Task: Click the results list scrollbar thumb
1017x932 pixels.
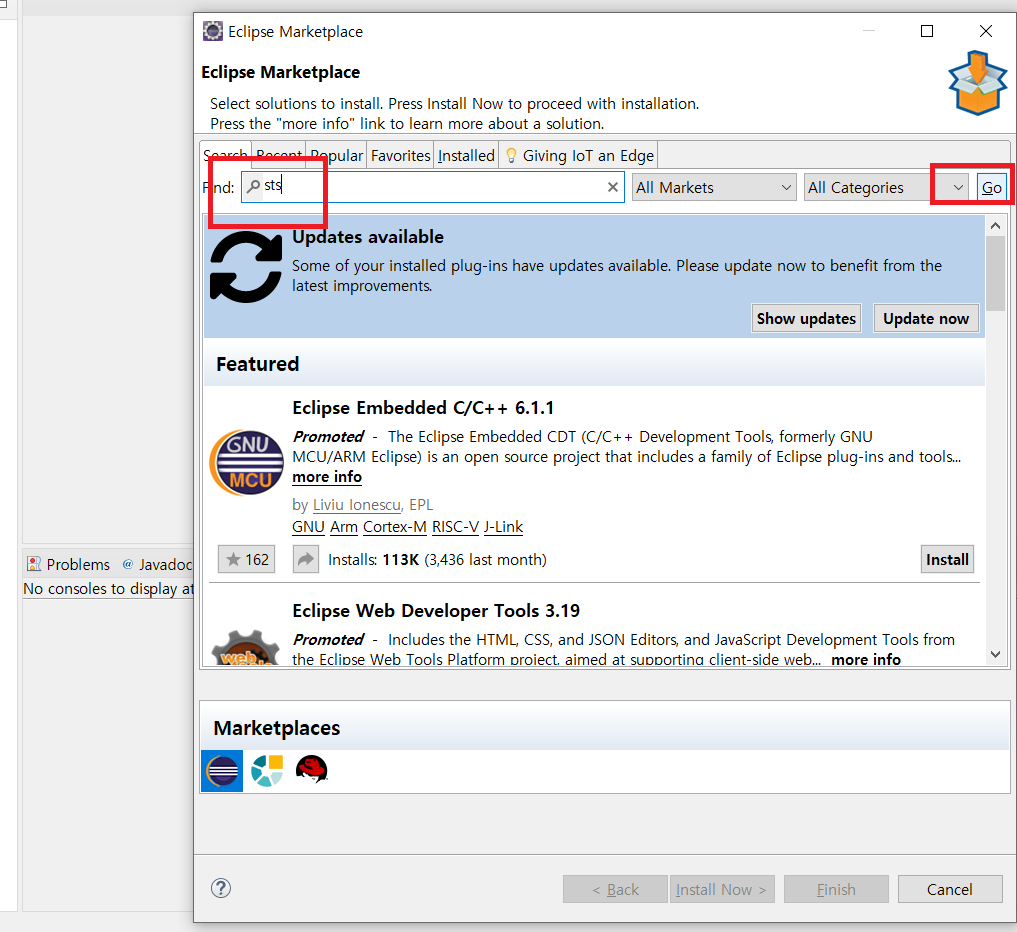Action: [996, 273]
